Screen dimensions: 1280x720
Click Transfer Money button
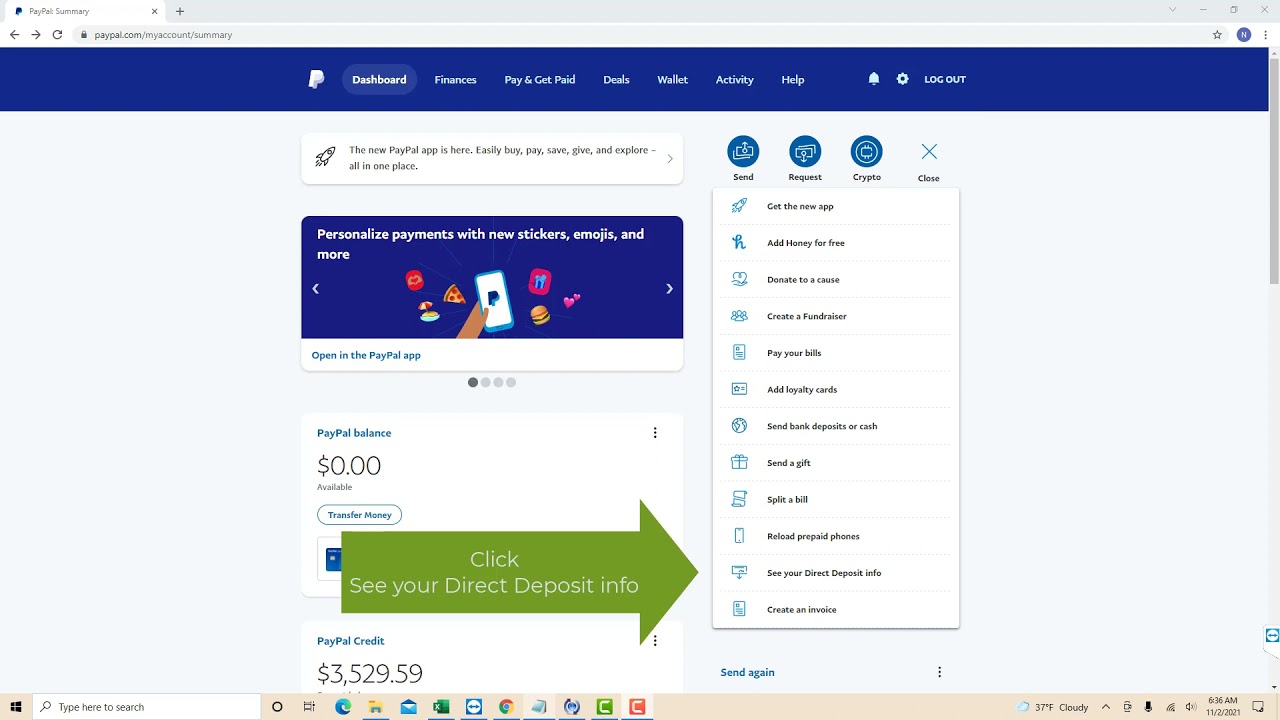(360, 515)
